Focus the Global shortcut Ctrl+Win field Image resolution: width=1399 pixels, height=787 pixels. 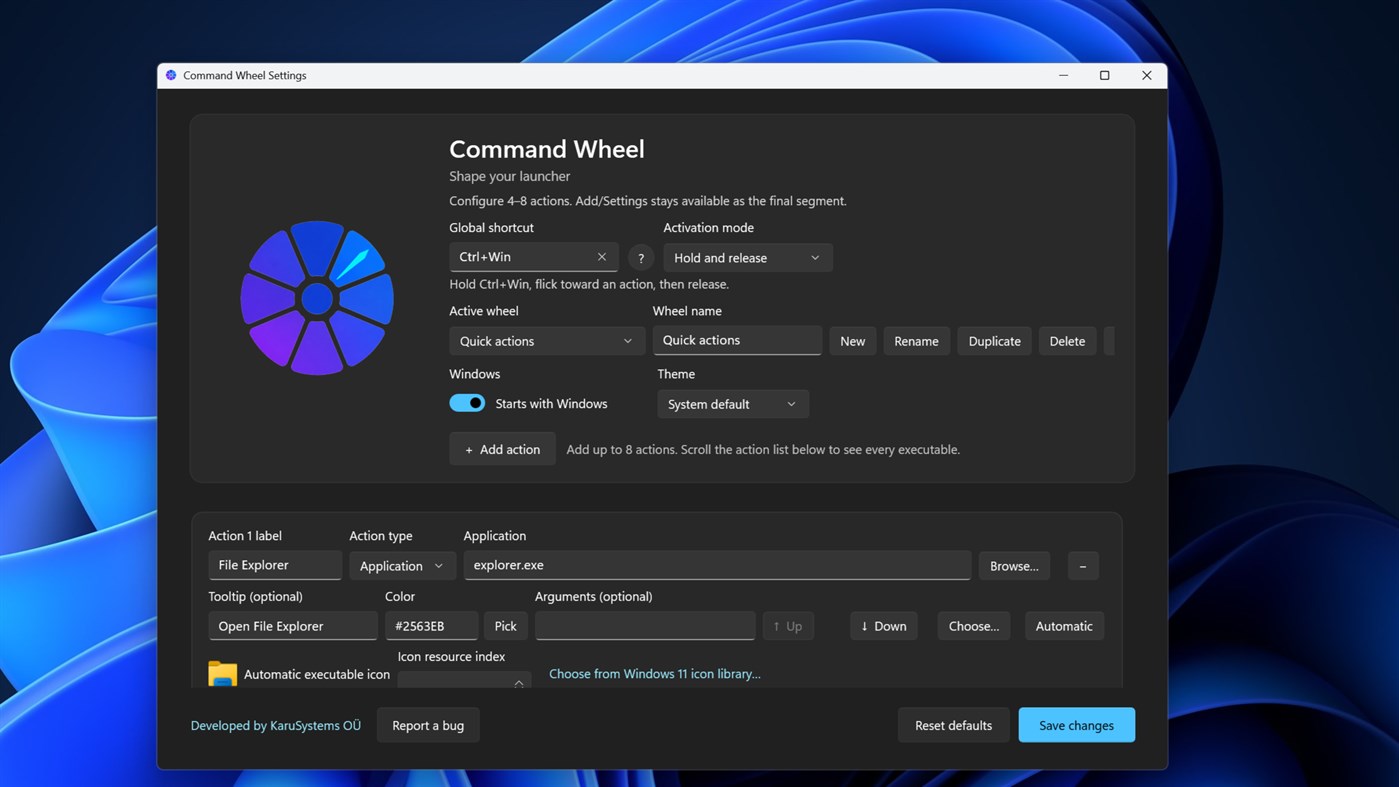click(x=533, y=257)
